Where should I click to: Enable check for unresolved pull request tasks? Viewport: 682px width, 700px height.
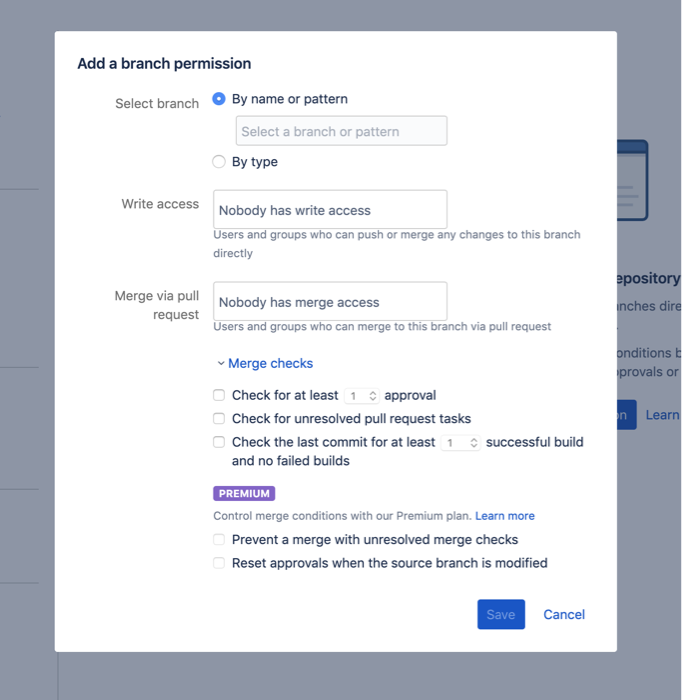(x=219, y=418)
